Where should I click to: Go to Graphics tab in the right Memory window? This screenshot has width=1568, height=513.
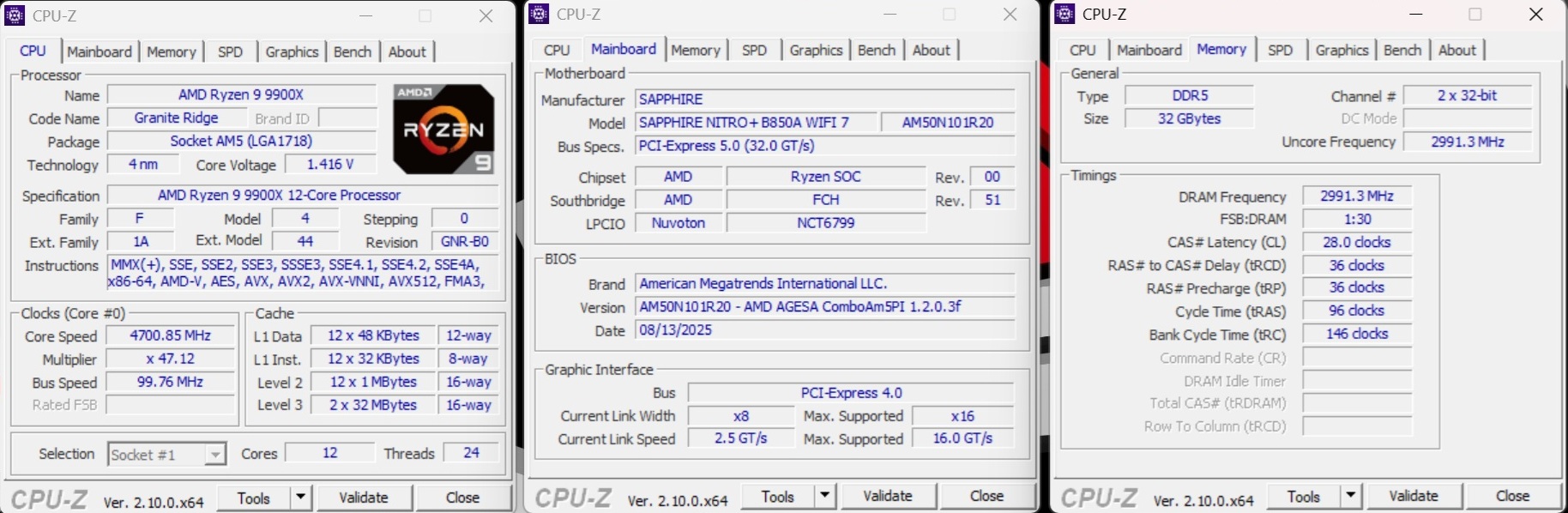tap(1342, 50)
